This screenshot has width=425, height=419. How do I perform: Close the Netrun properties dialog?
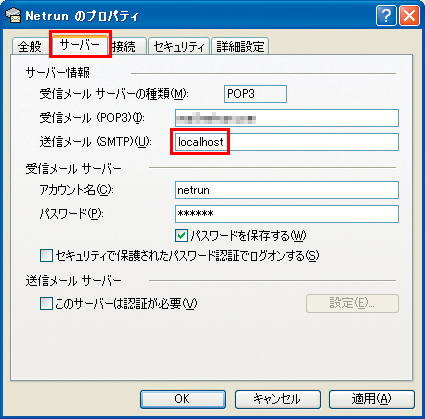coord(409,16)
